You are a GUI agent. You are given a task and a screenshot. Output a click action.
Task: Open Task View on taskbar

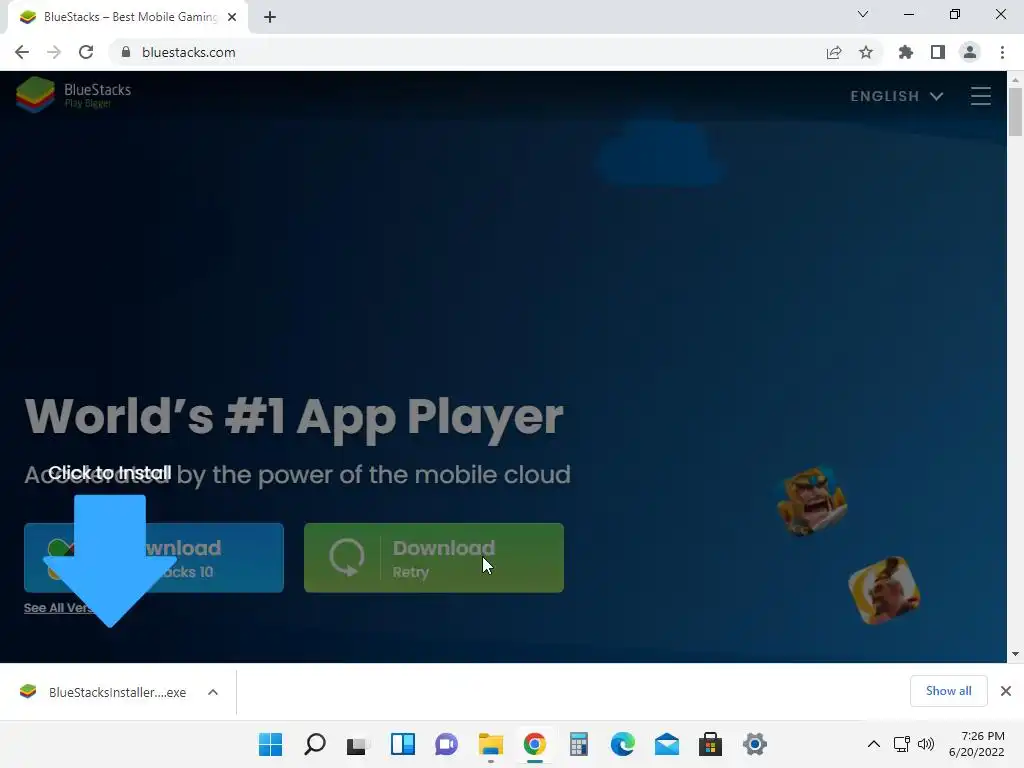coord(359,744)
